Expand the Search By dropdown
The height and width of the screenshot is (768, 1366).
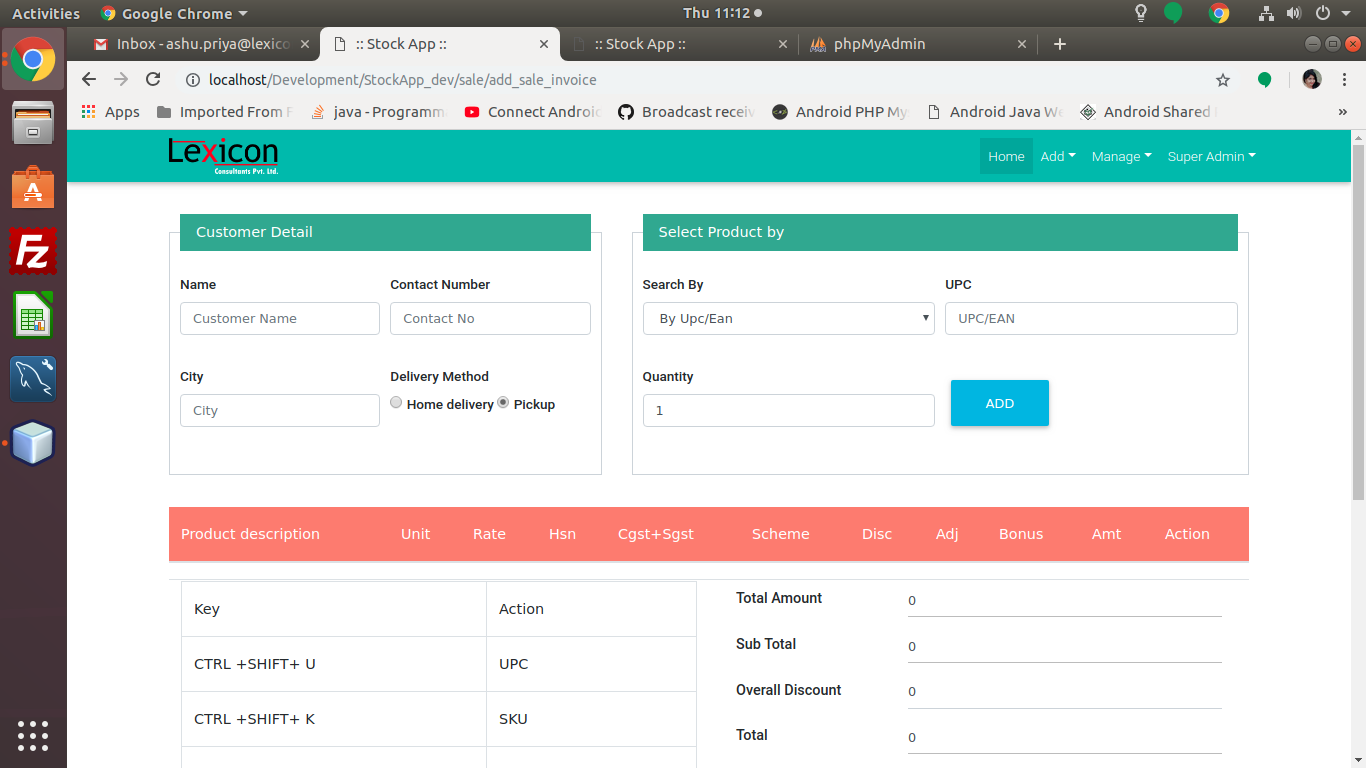pyautogui.click(x=788, y=319)
